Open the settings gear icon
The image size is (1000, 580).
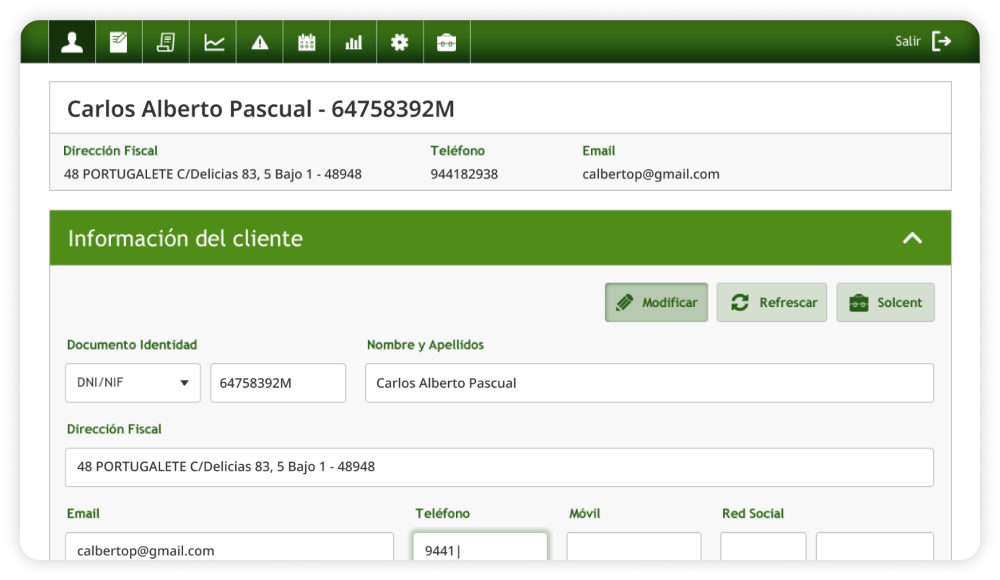tap(400, 42)
